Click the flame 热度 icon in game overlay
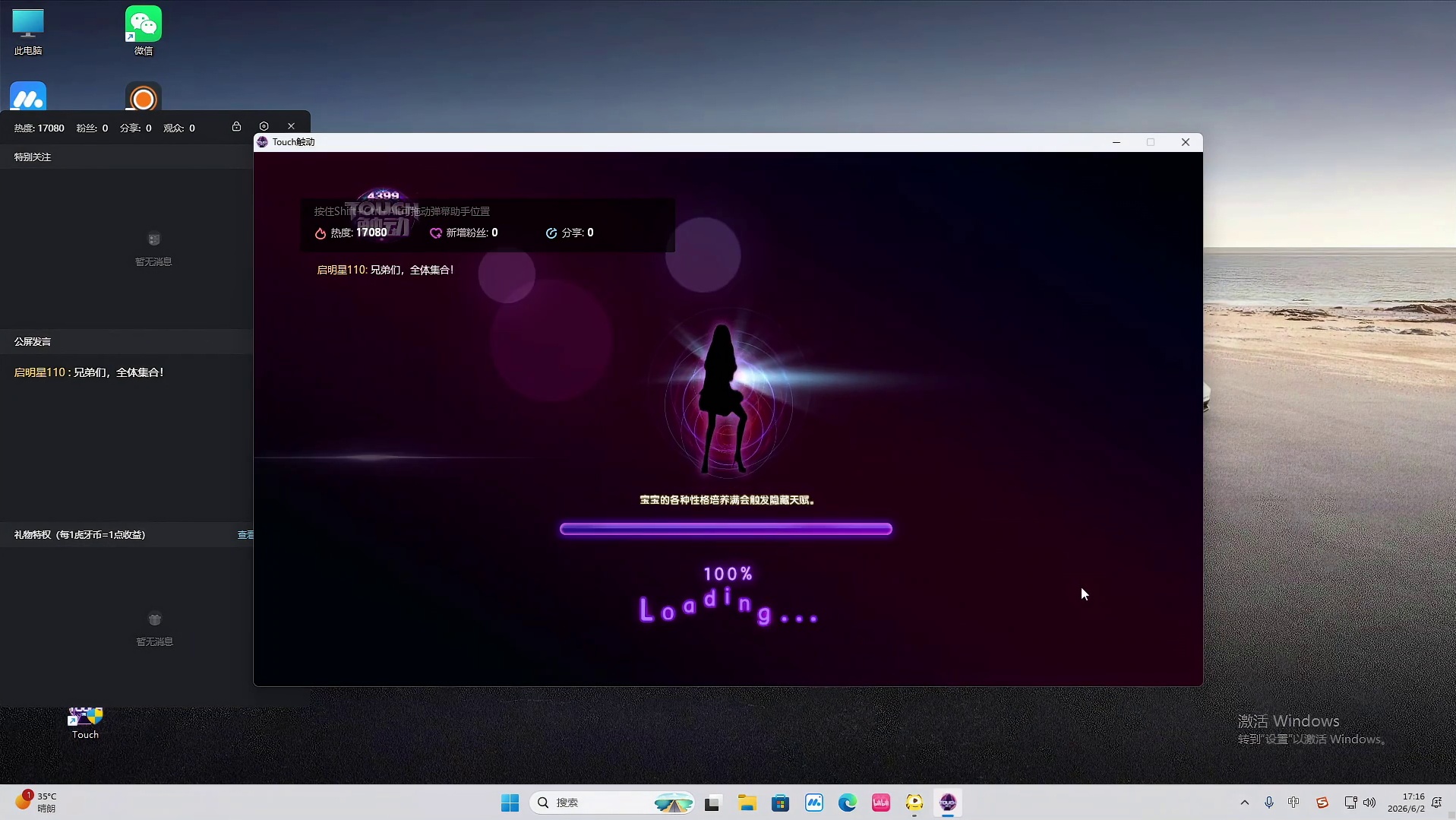 click(321, 233)
